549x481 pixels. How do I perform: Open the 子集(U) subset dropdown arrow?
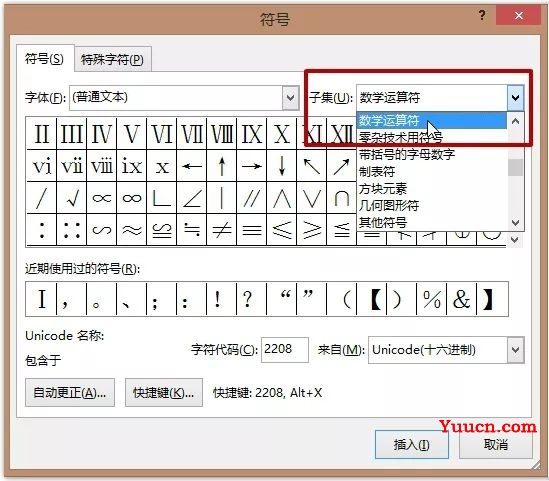[515, 97]
